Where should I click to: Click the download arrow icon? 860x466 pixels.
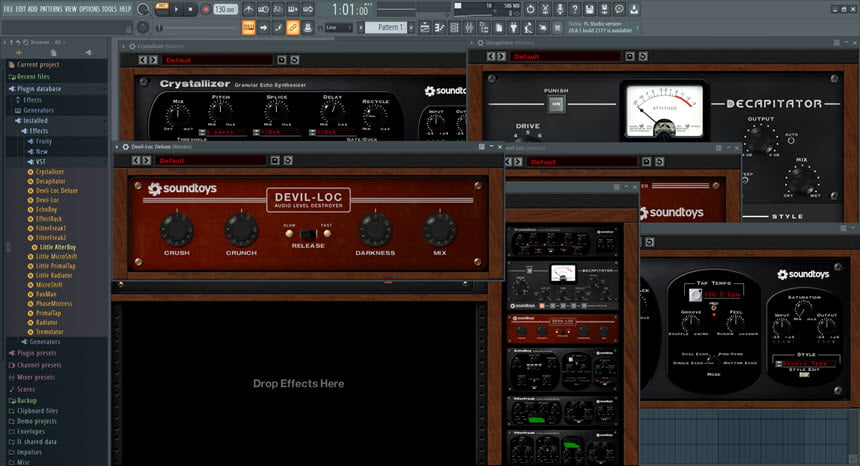(x=633, y=9)
